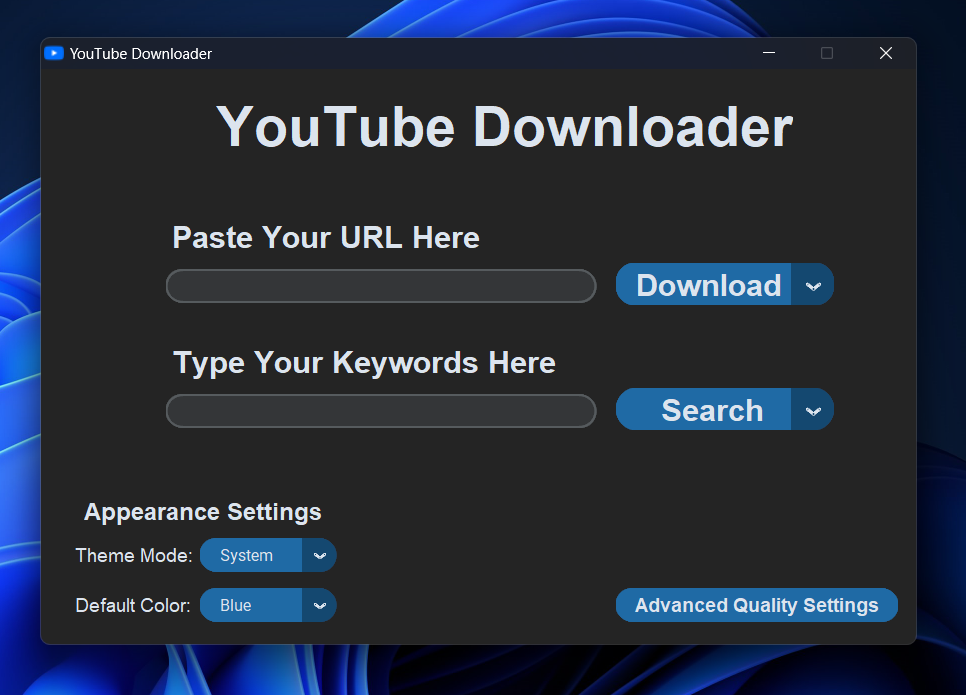Open Advanced Quality Settings
Image resolution: width=966 pixels, height=695 pixels.
[757, 605]
